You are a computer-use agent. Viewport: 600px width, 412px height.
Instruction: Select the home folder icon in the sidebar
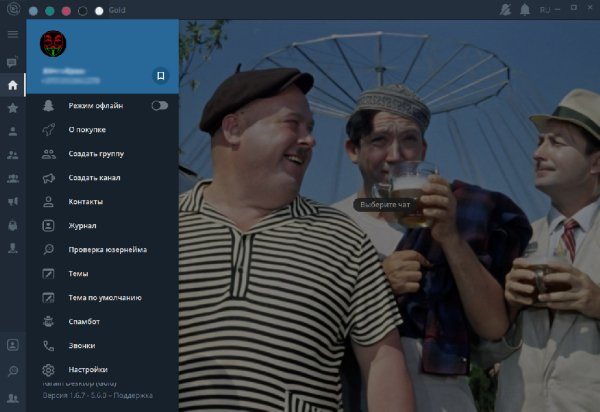point(13,85)
